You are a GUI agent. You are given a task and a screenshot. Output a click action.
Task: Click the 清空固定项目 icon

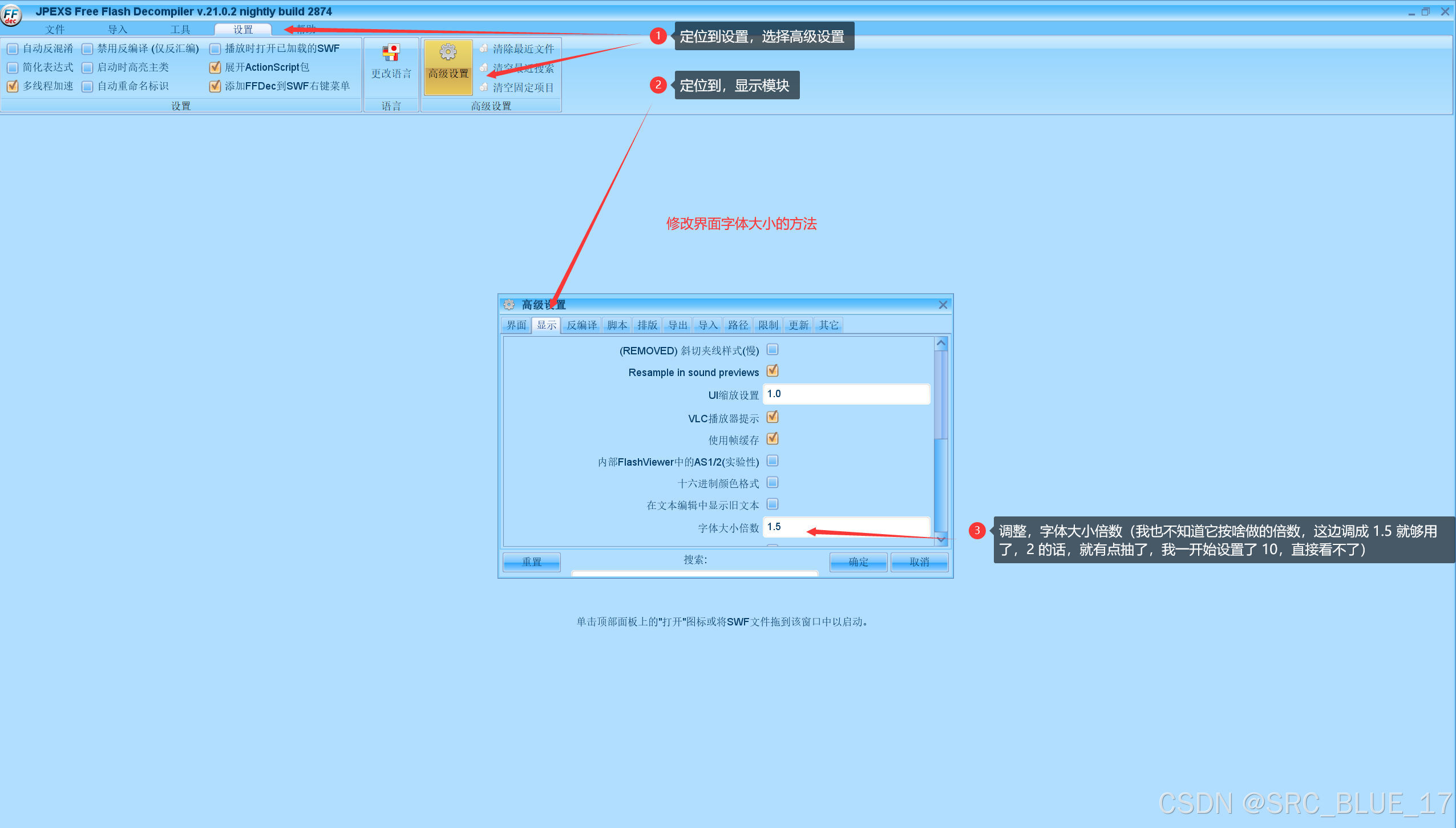483,87
